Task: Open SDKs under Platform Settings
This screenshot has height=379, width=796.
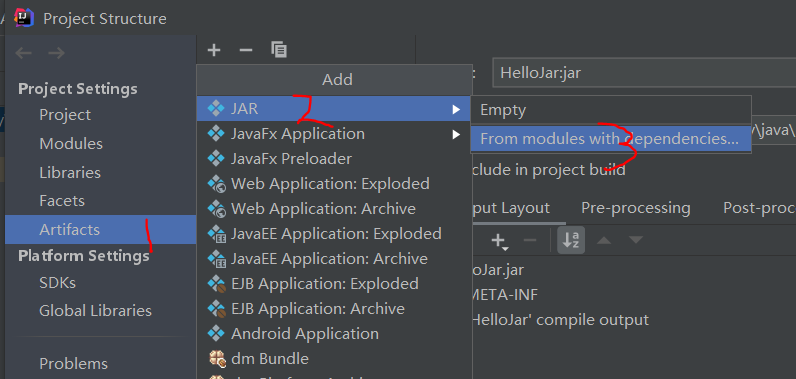Action: click(x=101, y=282)
